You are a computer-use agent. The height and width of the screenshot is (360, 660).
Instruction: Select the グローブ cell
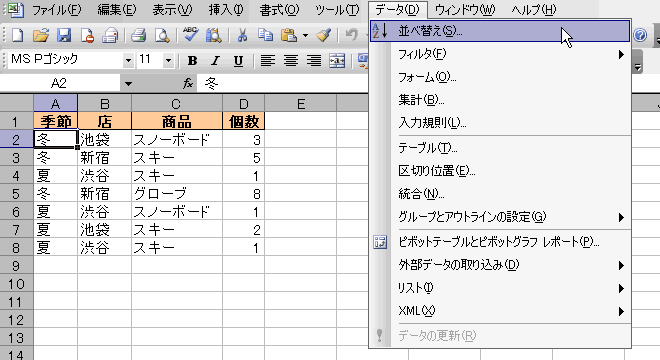tap(177, 194)
